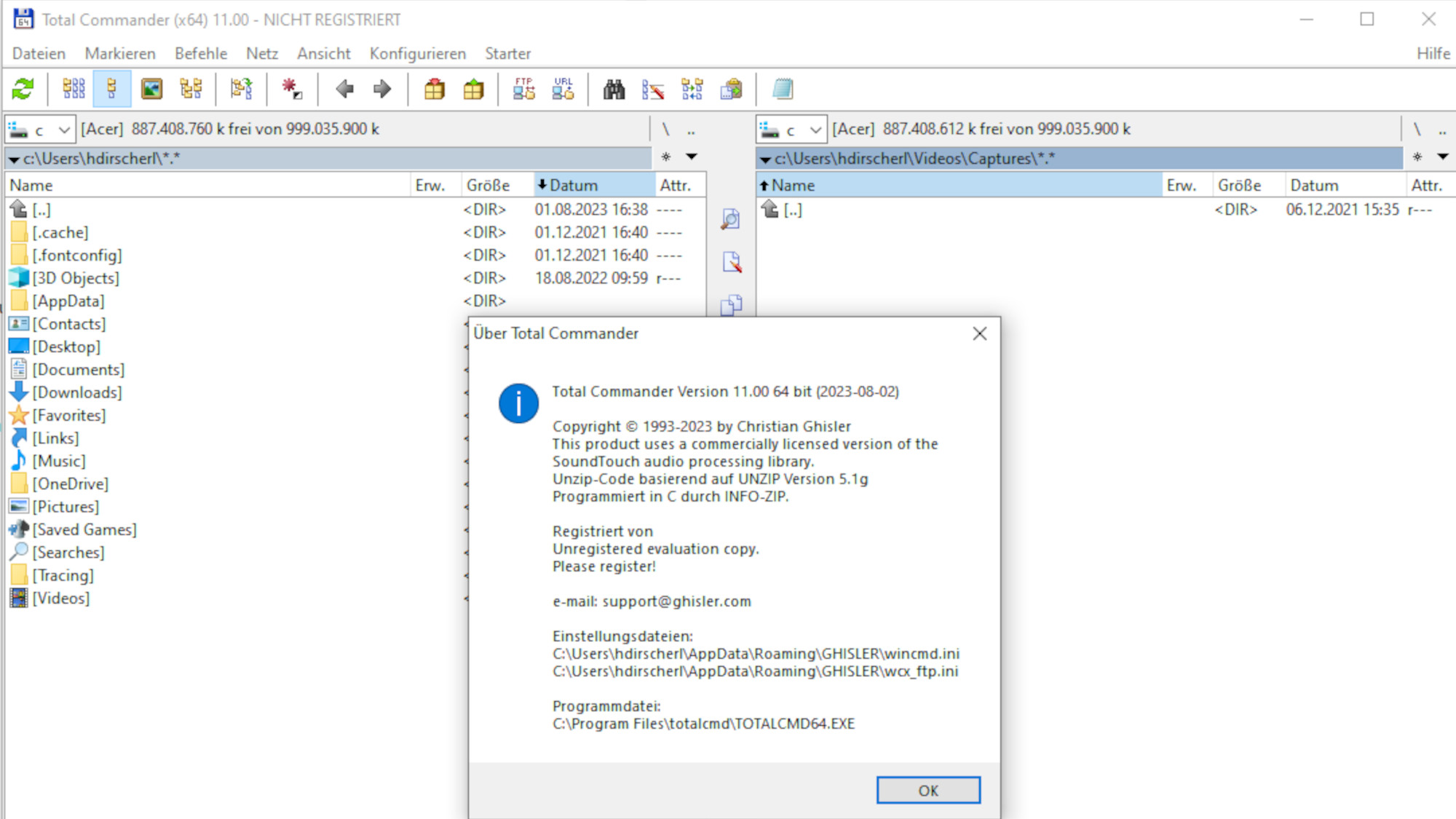Screen dimensions: 1456x819
Task: Open the FTP connection manager
Action: [524, 89]
